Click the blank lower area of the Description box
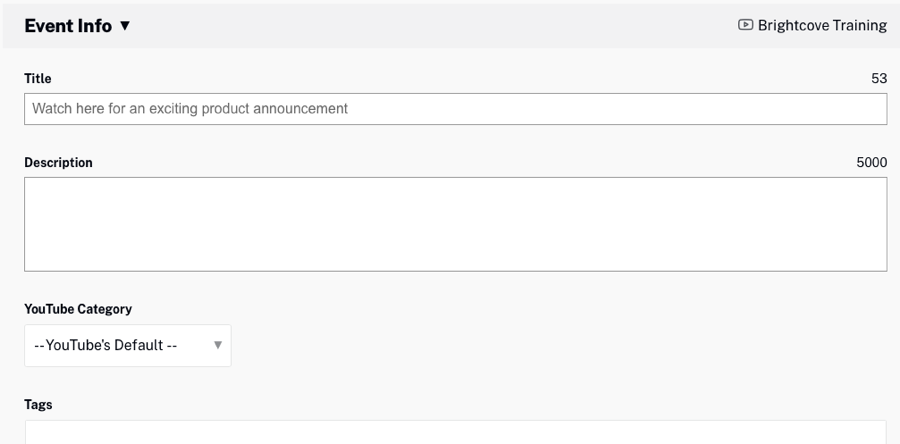Screen dimensions: 900x444 (455, 255)
